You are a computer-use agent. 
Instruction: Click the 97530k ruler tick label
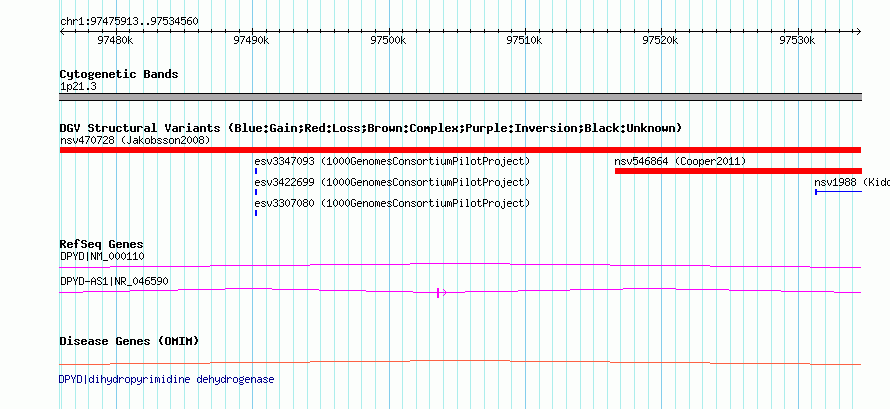(x=797, y=40)
